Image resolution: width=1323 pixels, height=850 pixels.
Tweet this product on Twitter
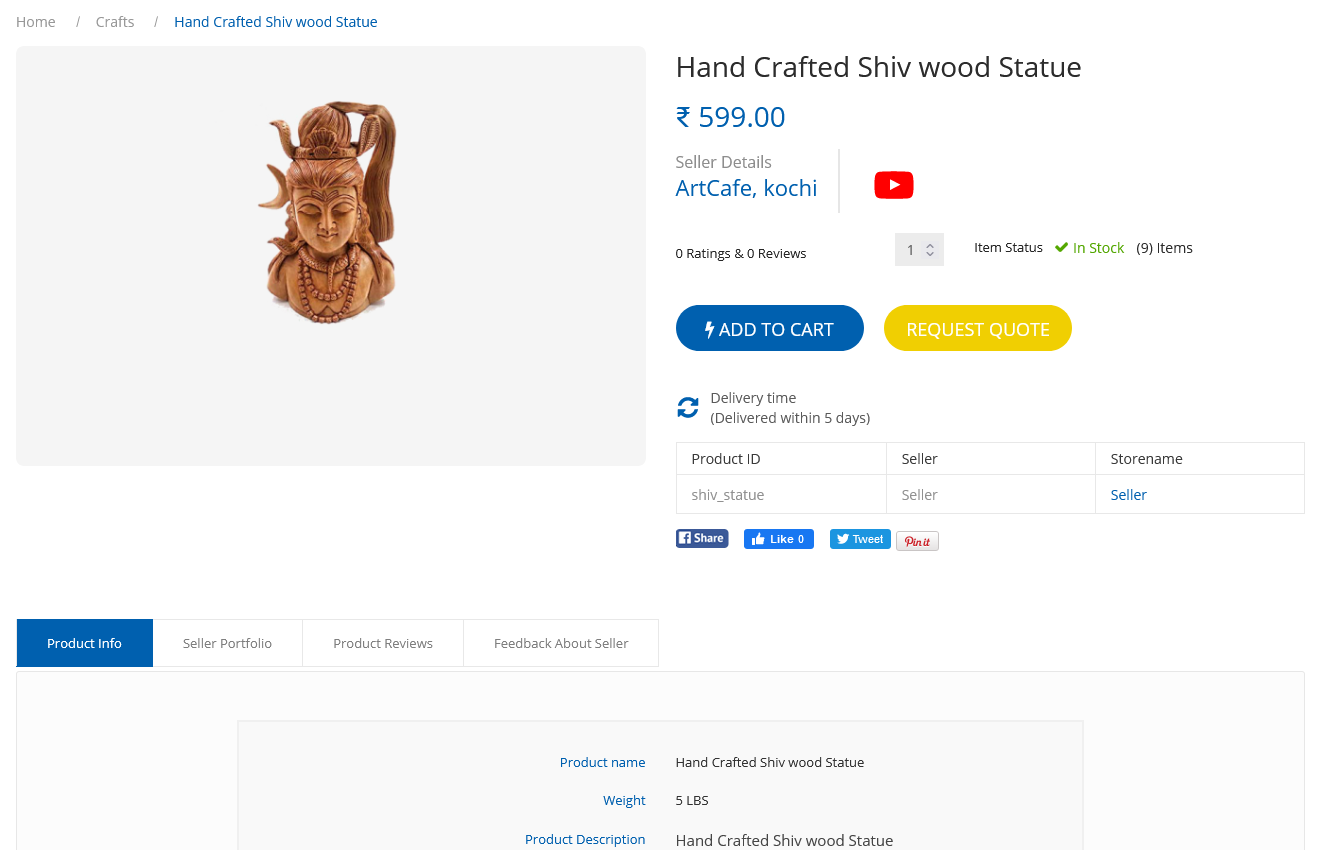(x=859, y=539)
